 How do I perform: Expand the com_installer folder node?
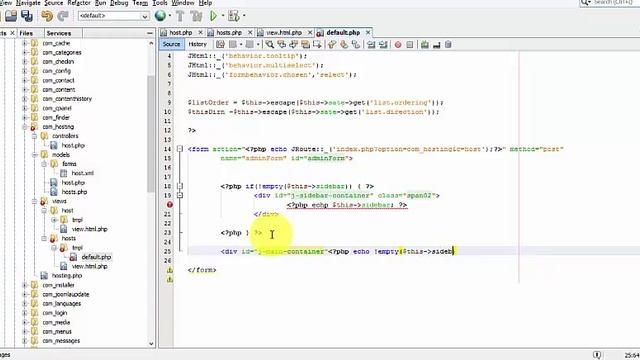pyautogui.click(x=24, y=285)
